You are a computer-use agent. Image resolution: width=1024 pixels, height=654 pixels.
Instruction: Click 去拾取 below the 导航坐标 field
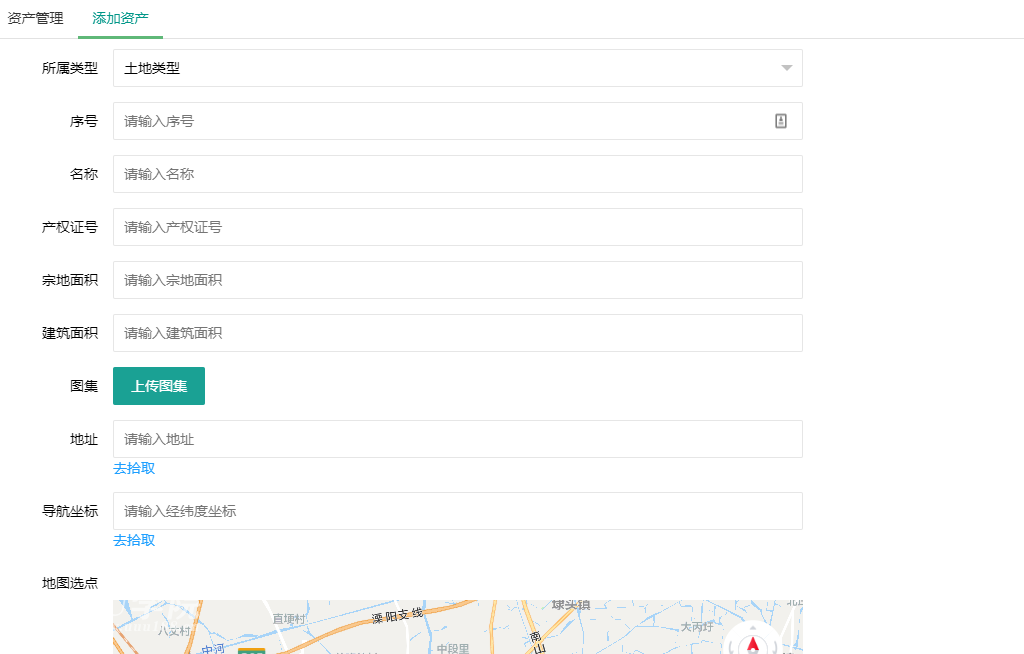[134, 540]
